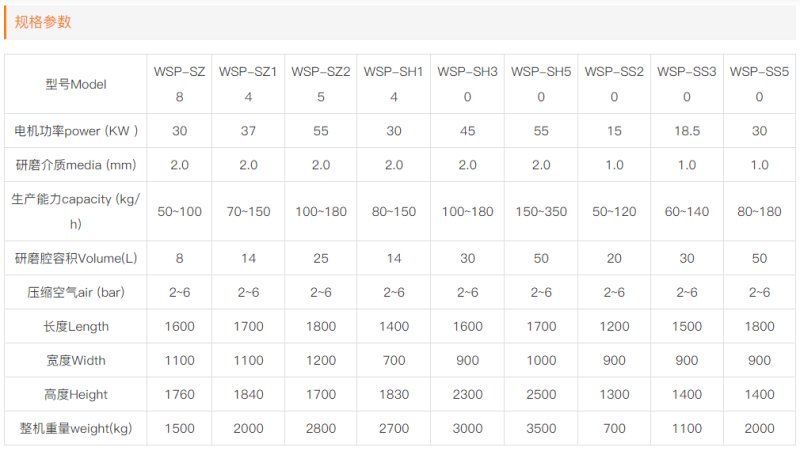Select the WSP-SH30 model column header
The width and height of the screenshot is (800, 451).
[467, 84]
